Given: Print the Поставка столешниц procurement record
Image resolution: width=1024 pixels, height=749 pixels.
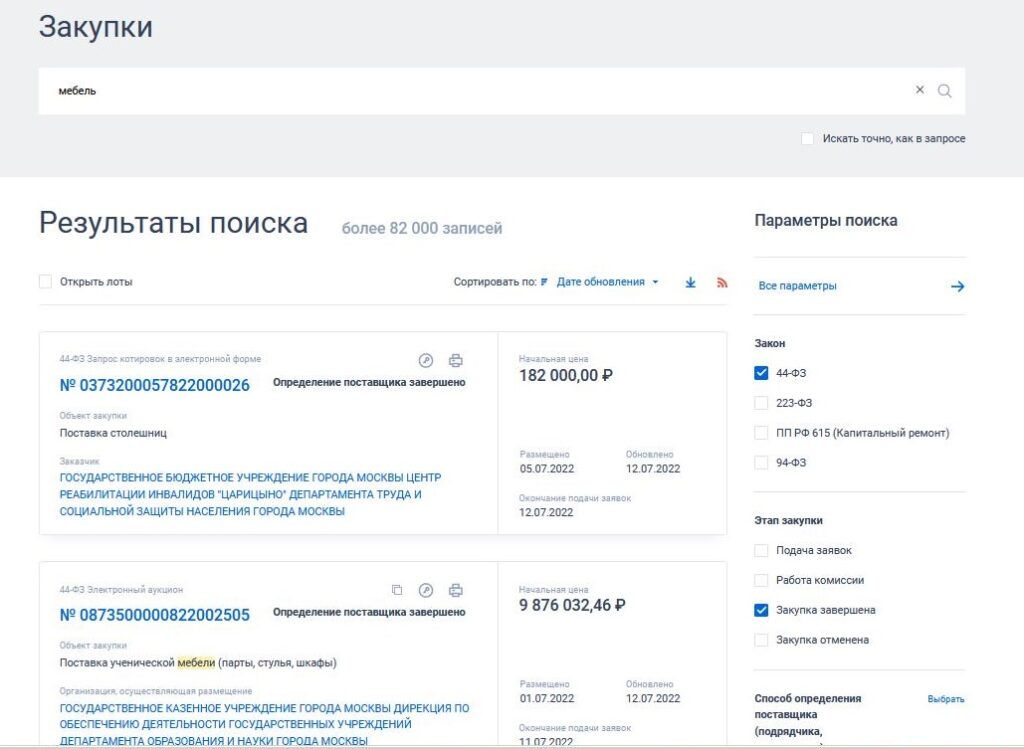Looking at the screenshot, I should point(456,360).
